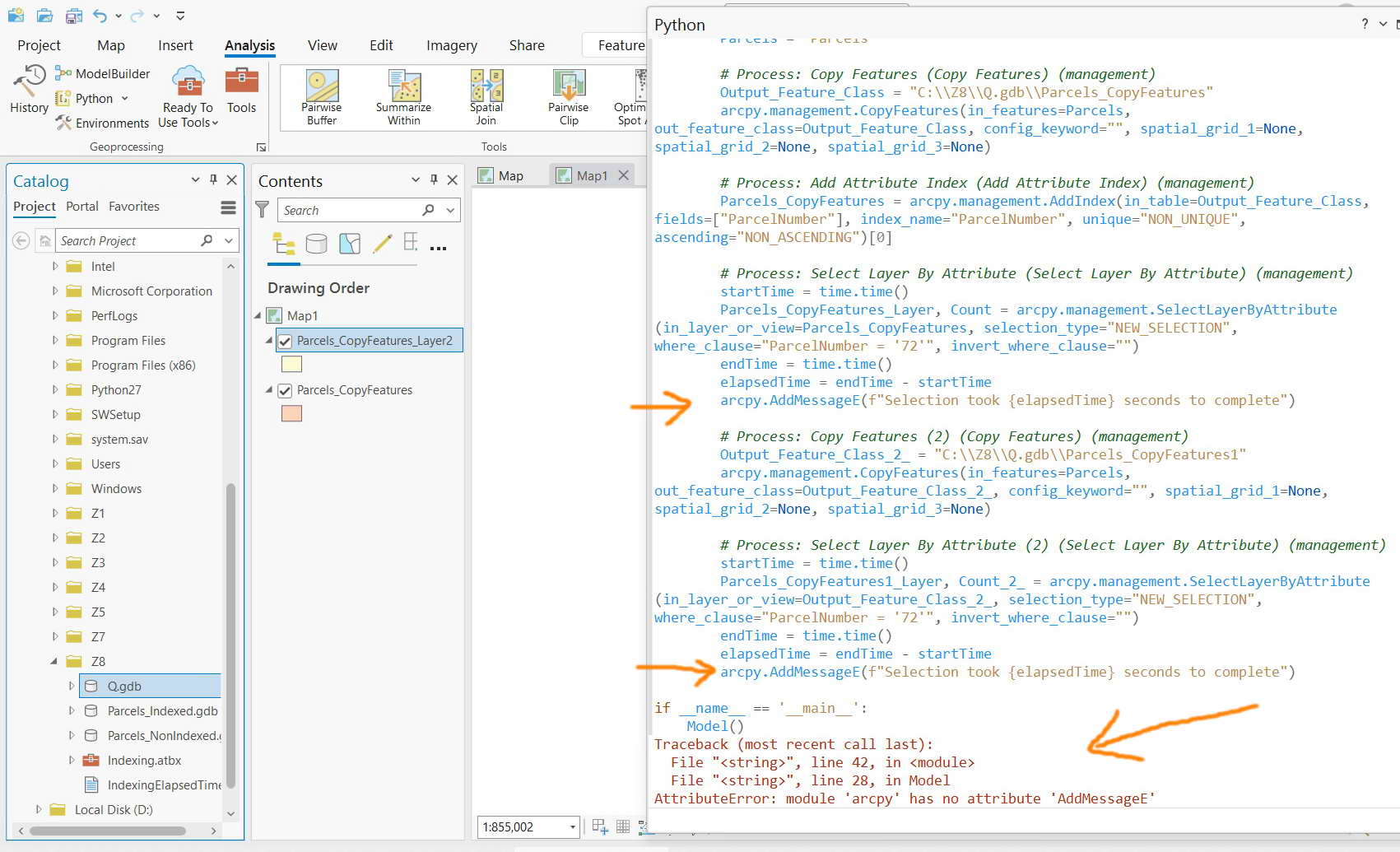Click the orange swatch under Parcels_CopyFeatures
The height and width of the screenshot is (852, 1400).
pyautogui.click(x=291, y=413)
